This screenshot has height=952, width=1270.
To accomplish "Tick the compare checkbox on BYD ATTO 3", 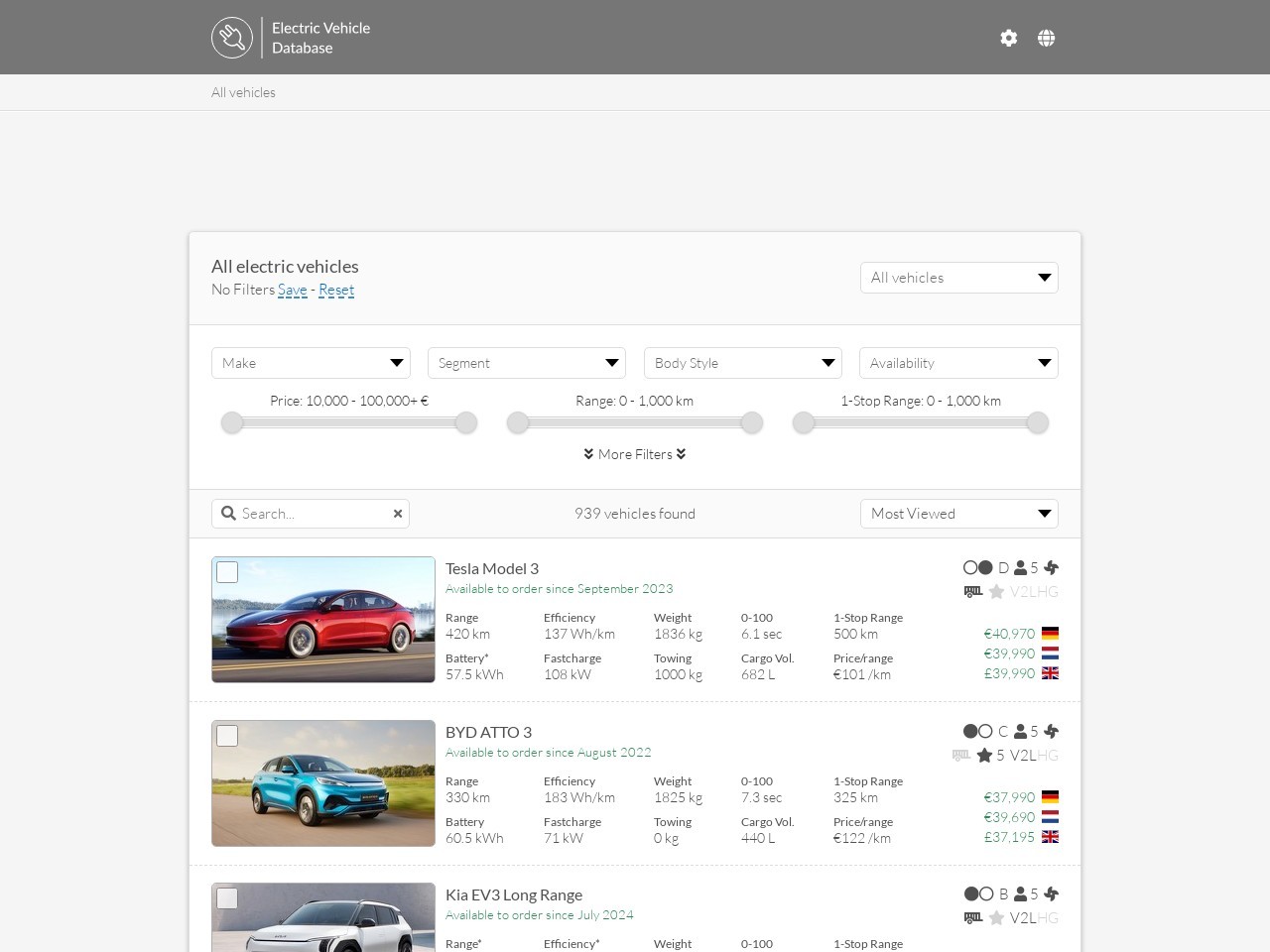I will point(227,736).
